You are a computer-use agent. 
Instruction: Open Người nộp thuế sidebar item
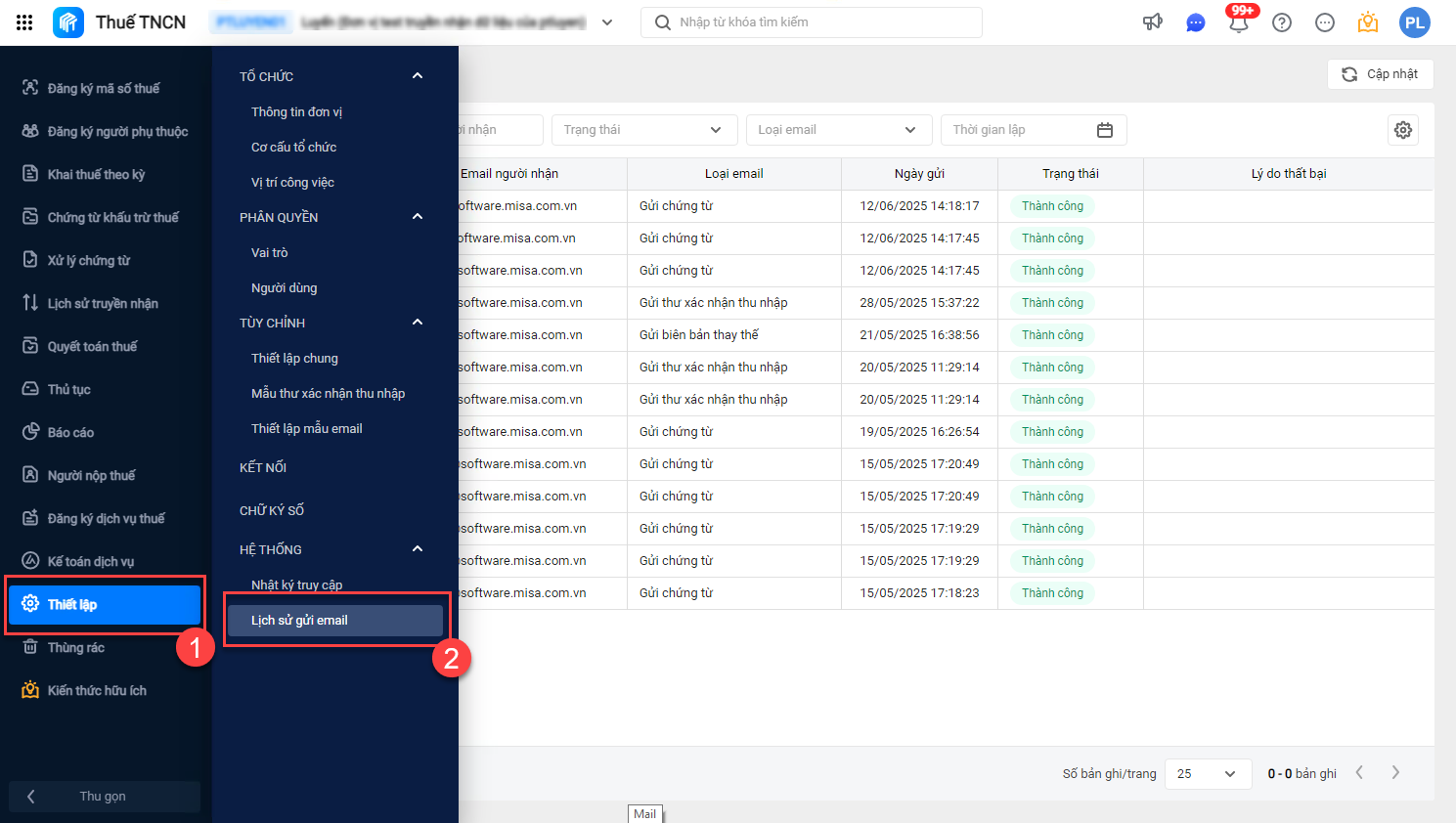click(105, 475)
